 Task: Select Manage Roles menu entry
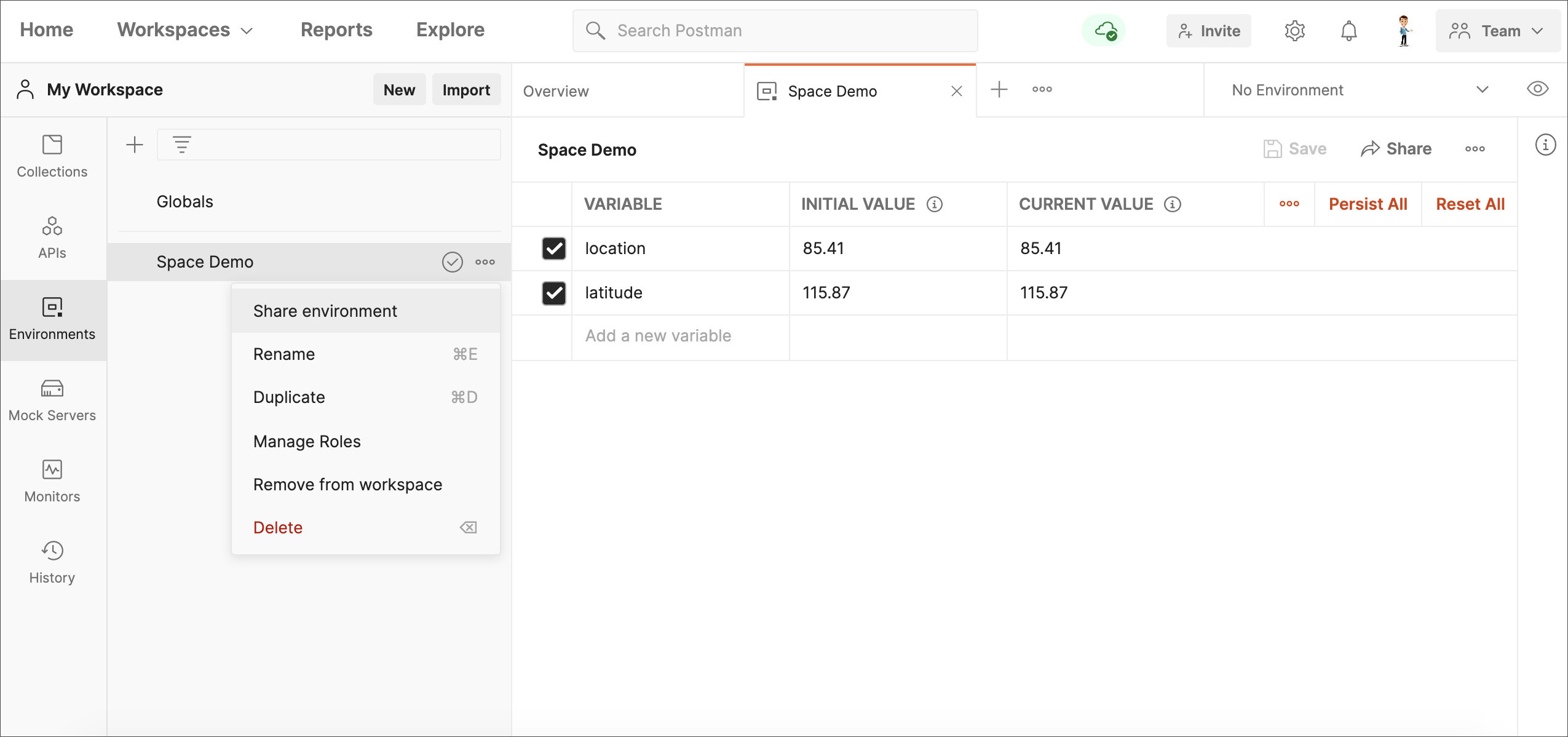(x=366, y=442)
